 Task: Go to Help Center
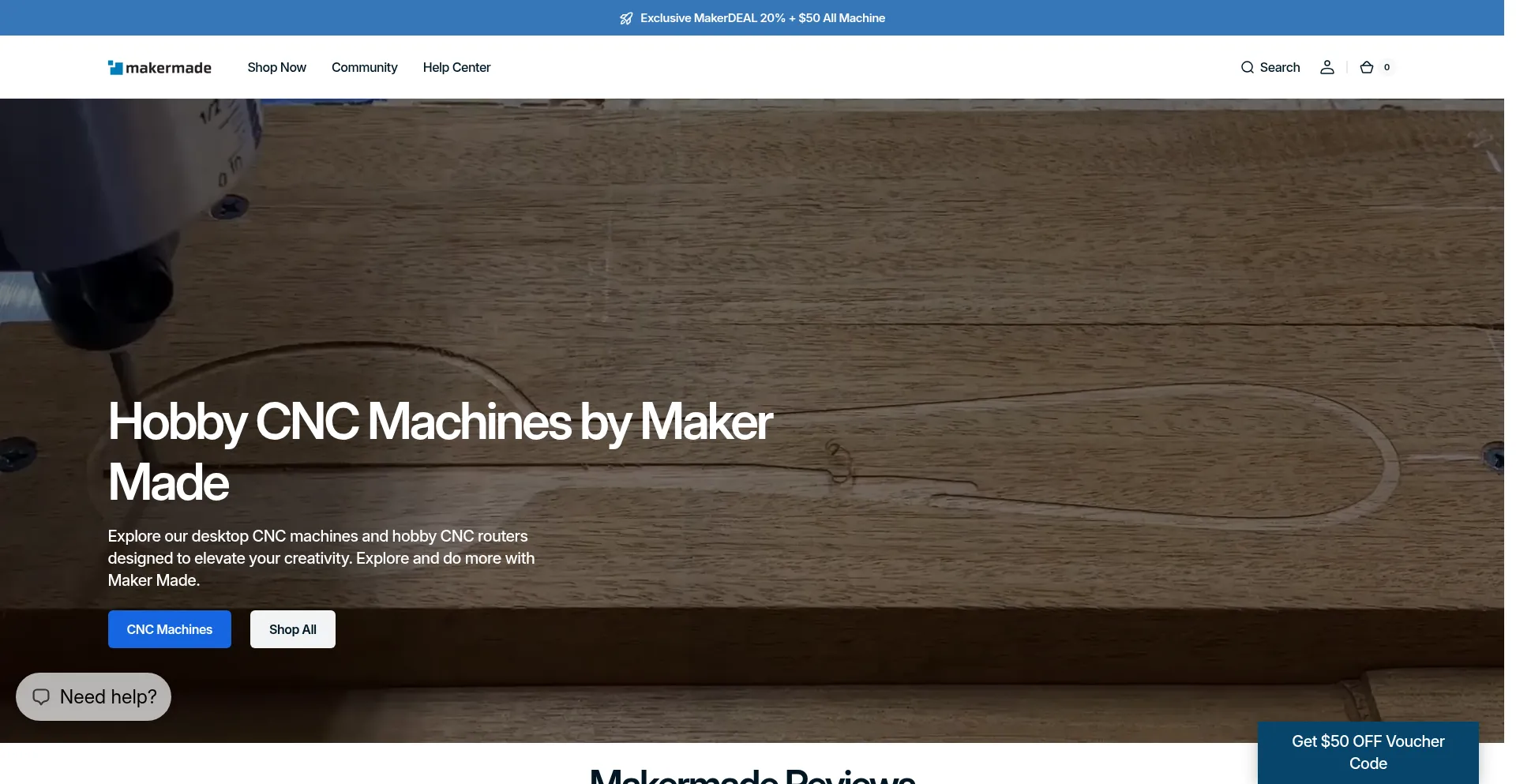click(x=456, y=68)
